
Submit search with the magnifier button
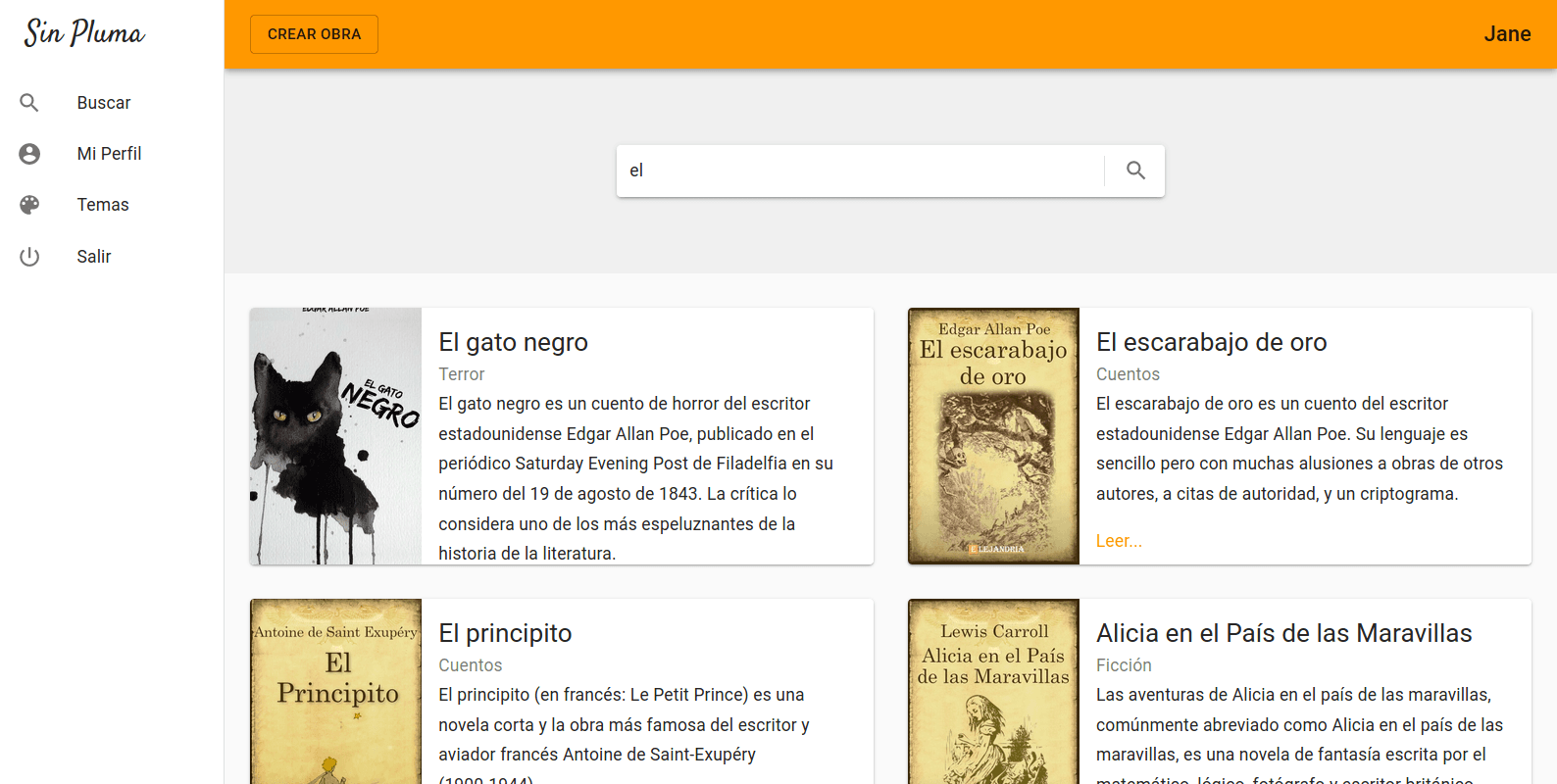[x=1135, y=171]
